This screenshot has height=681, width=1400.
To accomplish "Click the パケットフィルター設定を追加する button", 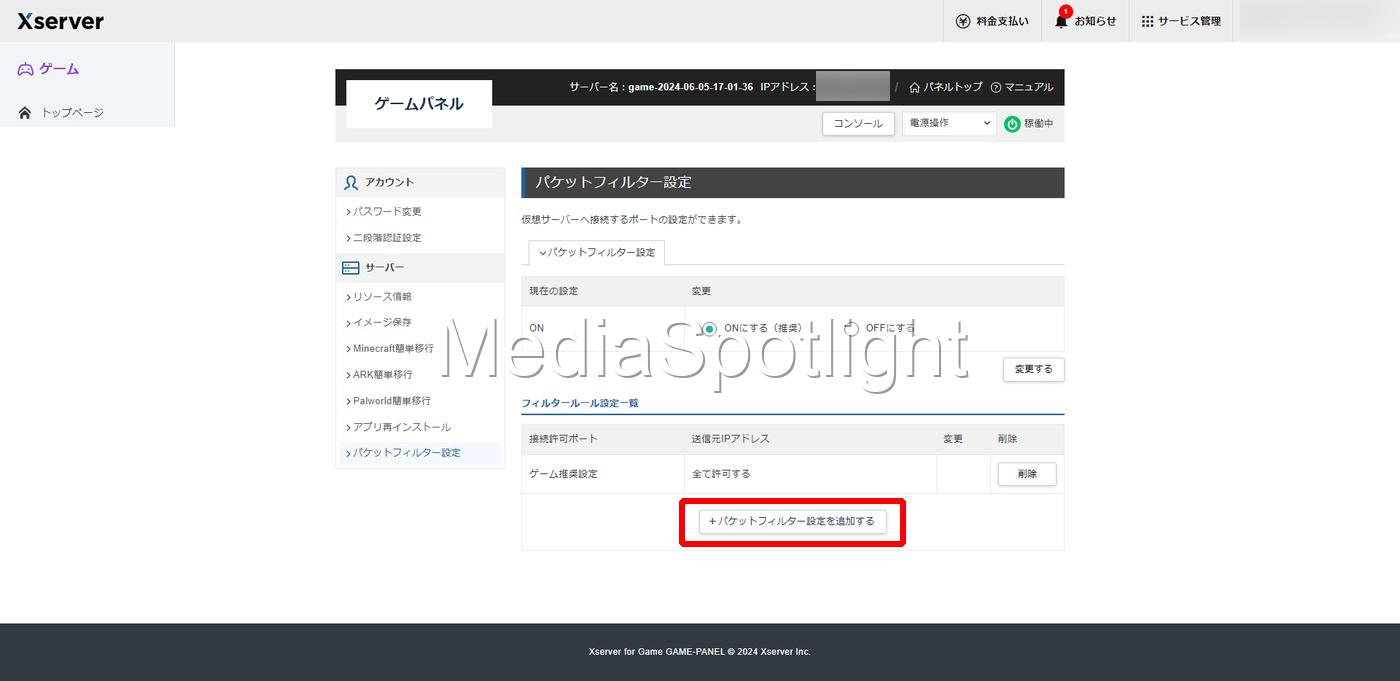I will pyautogui.click(x=792, y=521).
